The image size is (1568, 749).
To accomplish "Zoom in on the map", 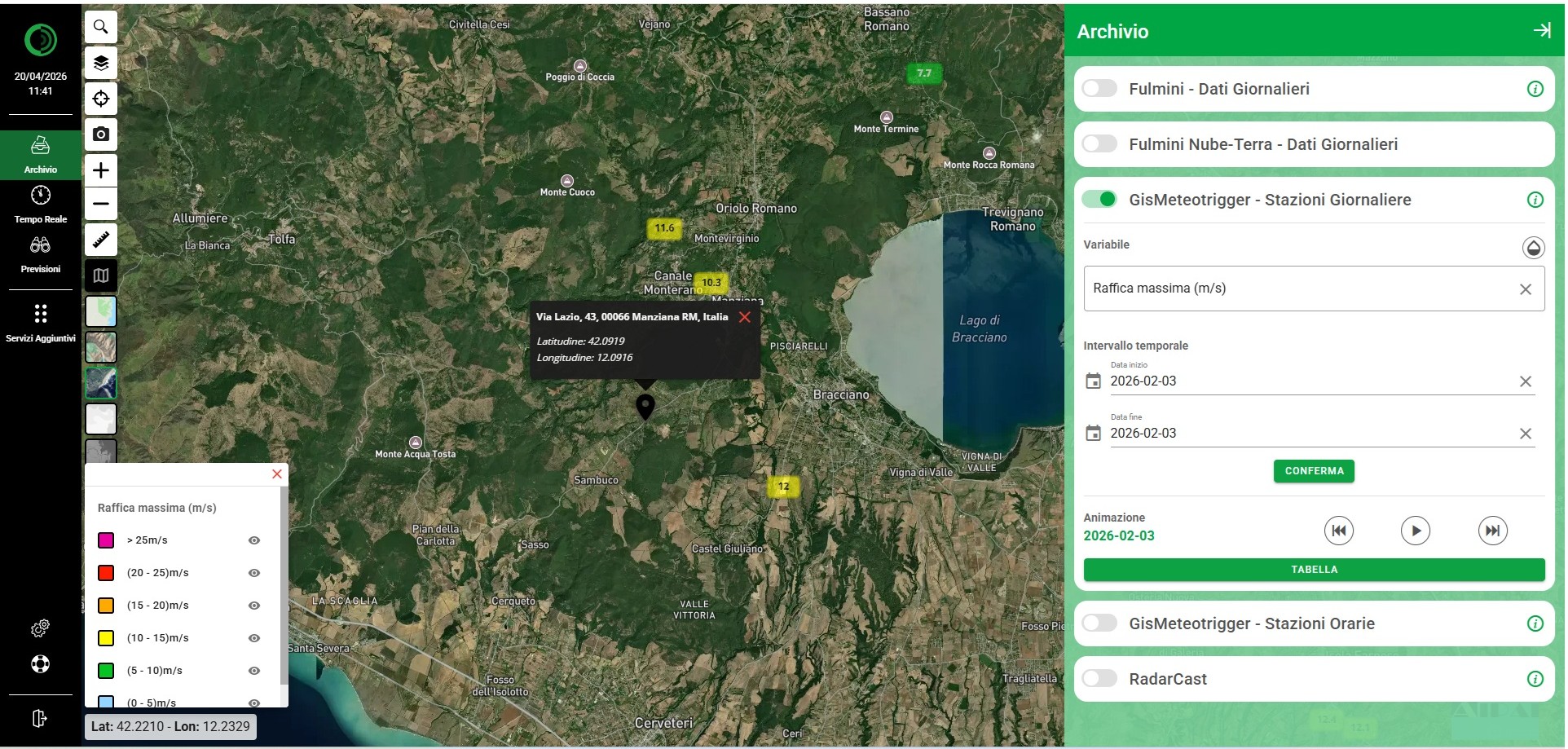I will [x=101, y=170].
